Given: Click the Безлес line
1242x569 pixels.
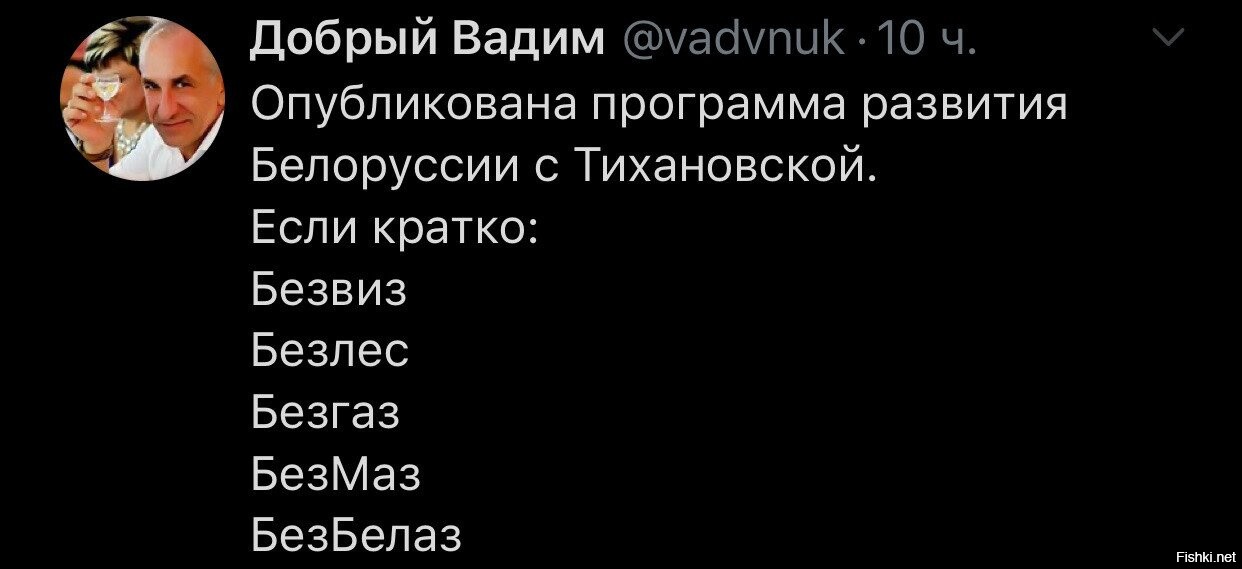Looking at the screenshot, I should (x=329, y=350).
